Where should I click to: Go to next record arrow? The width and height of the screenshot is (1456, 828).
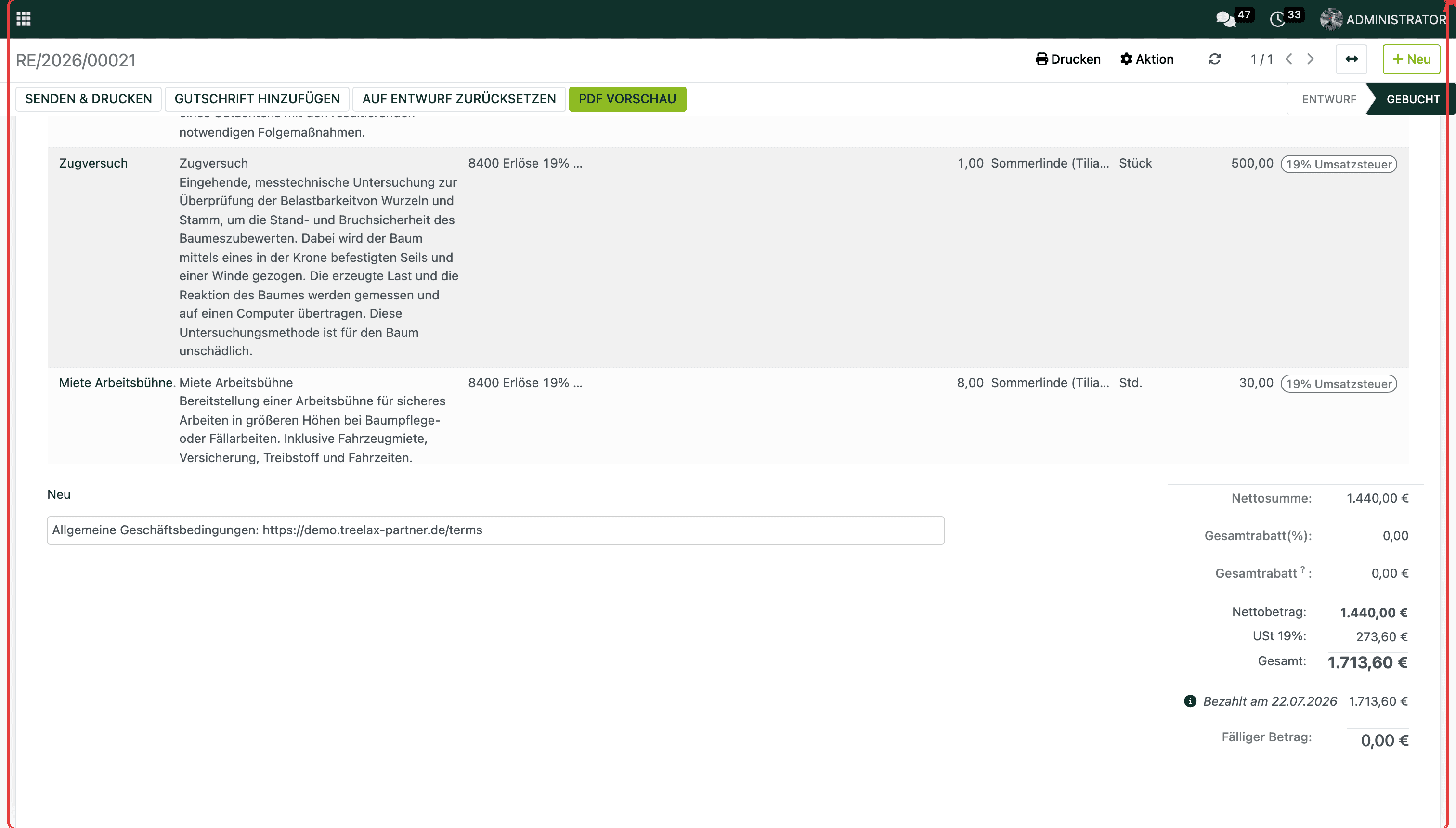[1311, 59]
